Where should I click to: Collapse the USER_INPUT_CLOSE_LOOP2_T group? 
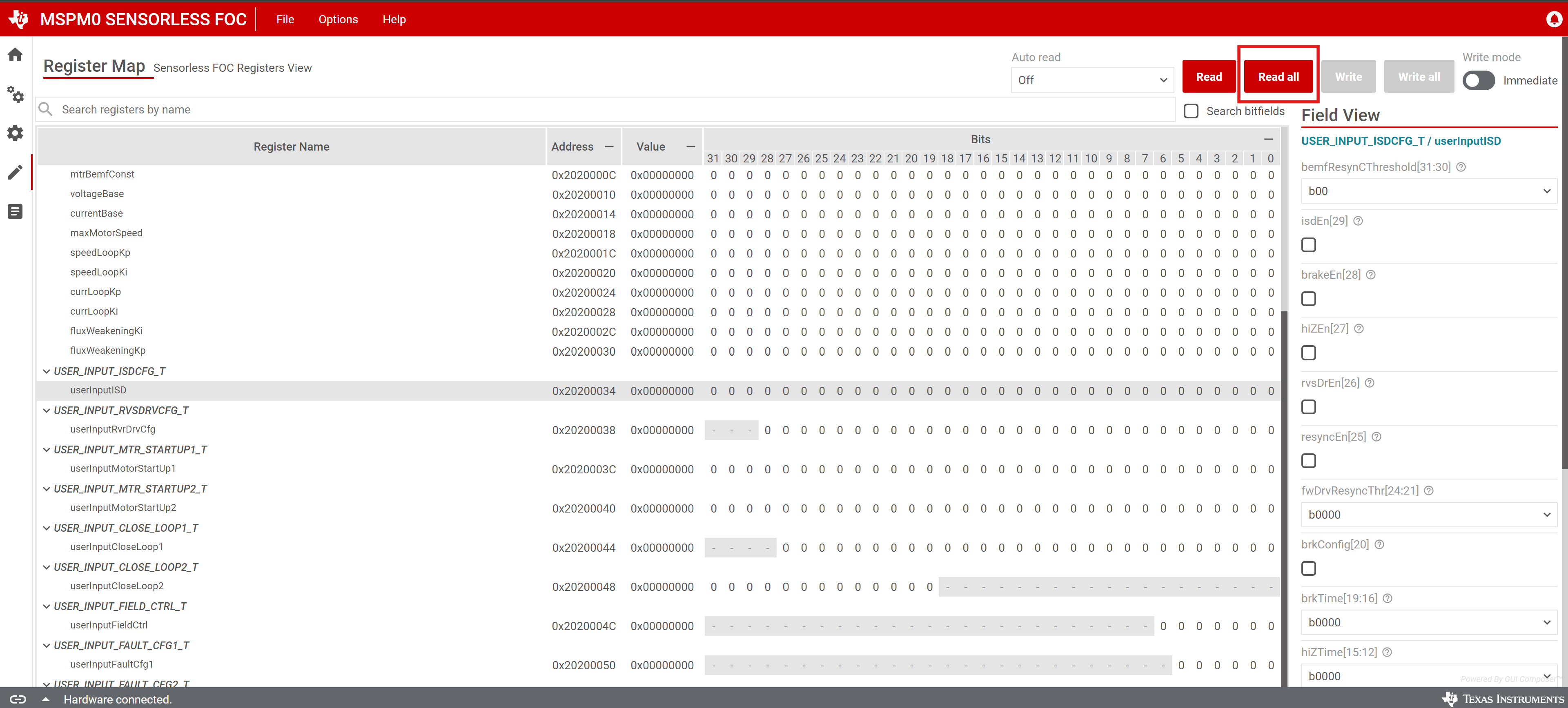[x=46, y=568]
